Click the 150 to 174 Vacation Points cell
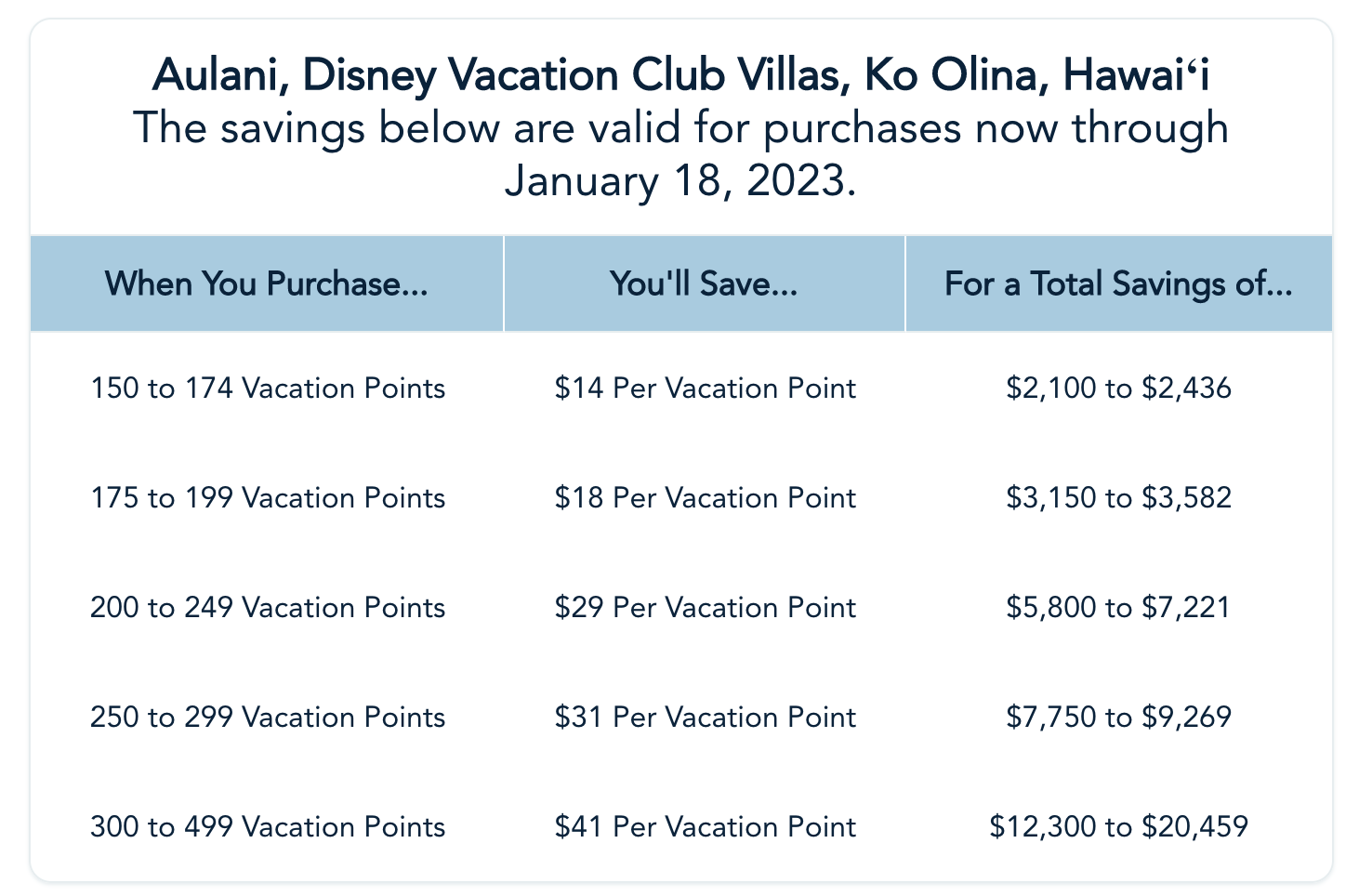This screenshot has width=1359, height=896. coord(268,388)
